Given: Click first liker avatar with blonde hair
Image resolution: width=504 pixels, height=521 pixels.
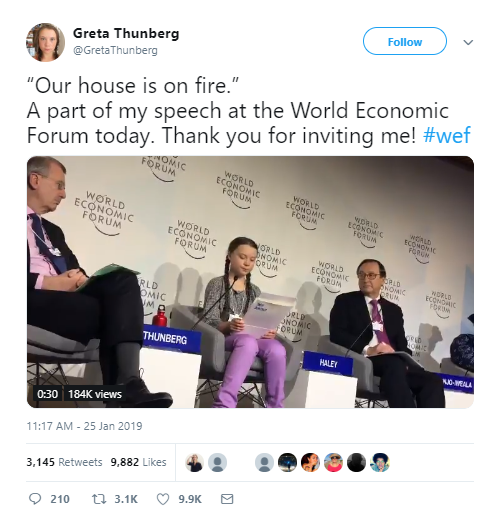Looking at the screenshot, I should [194, 462].
